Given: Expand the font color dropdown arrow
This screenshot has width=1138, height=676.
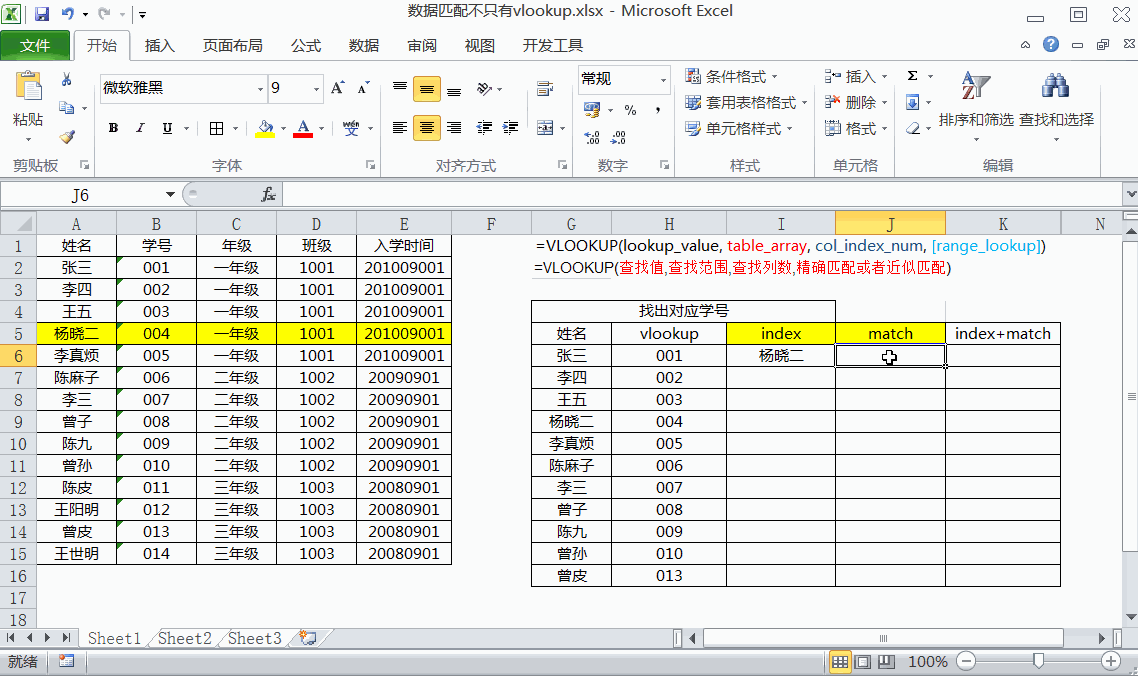Looking at the screenshot, I should tap(322, 129).
